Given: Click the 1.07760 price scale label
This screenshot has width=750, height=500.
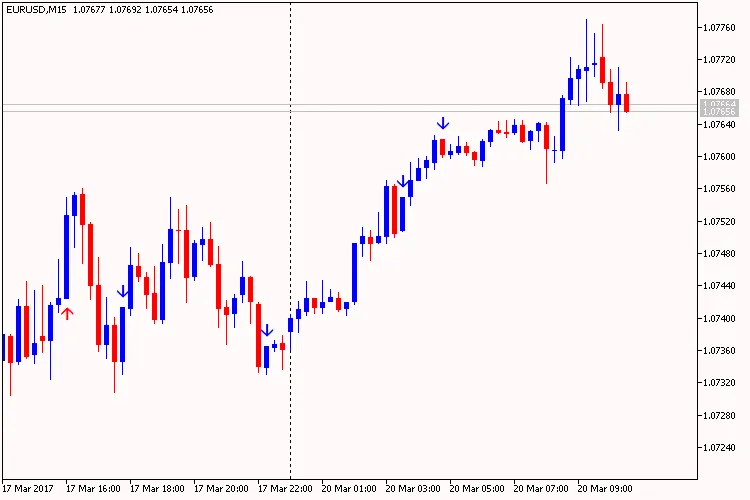Looking at the screenshot, I should coord(720,28).
